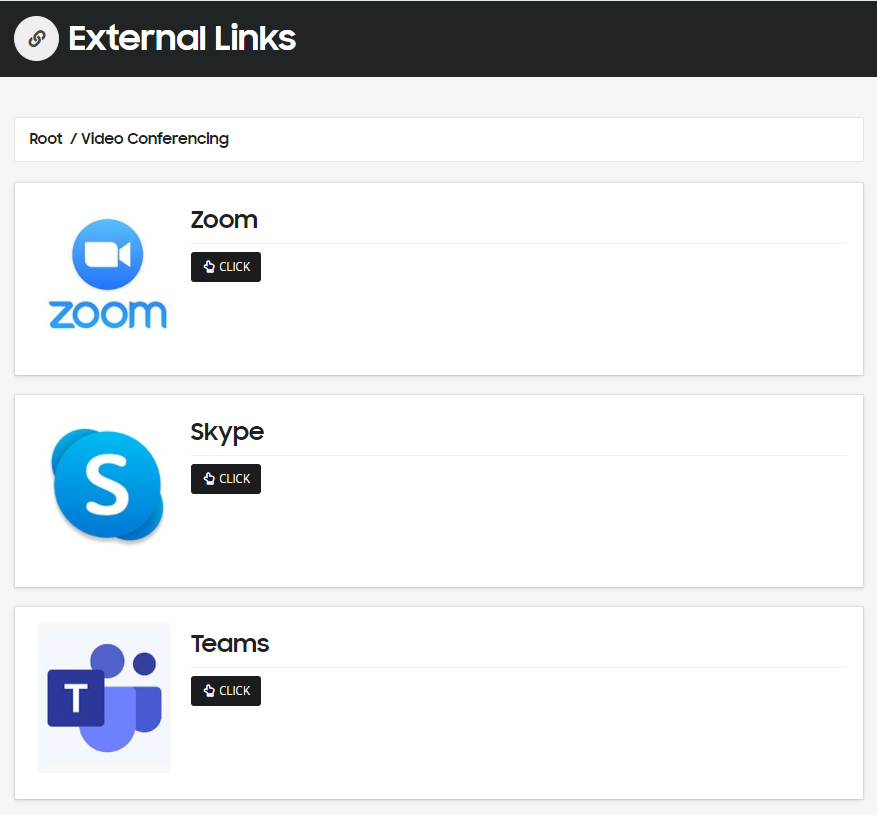
Task: Click the Zoom camera logo image
Action: point(107,274)
